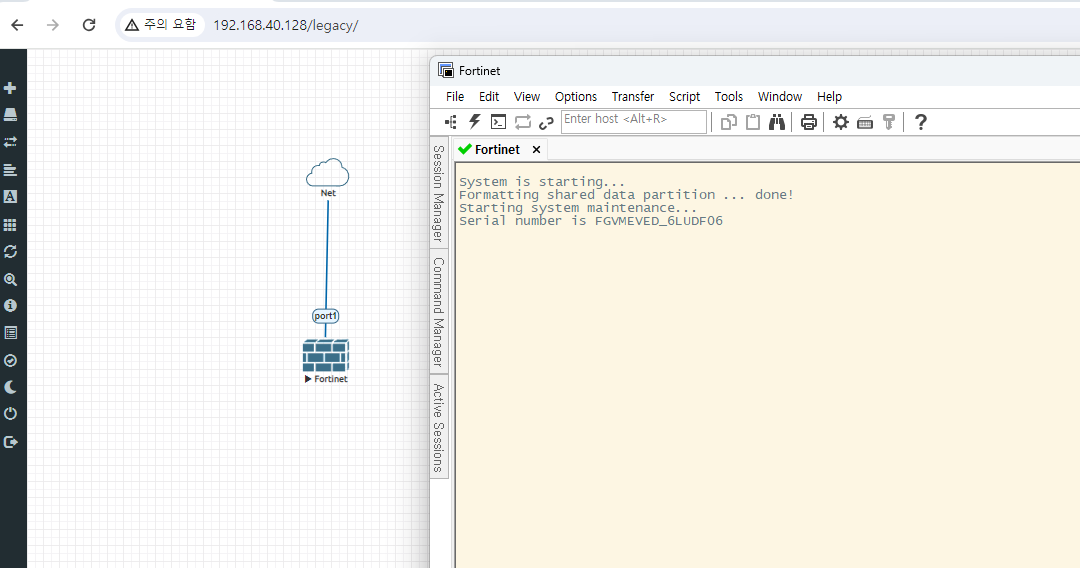Click the text 'Starting system maintenance...'
This screenshot has width=1080, height=568.
point(578,208)
